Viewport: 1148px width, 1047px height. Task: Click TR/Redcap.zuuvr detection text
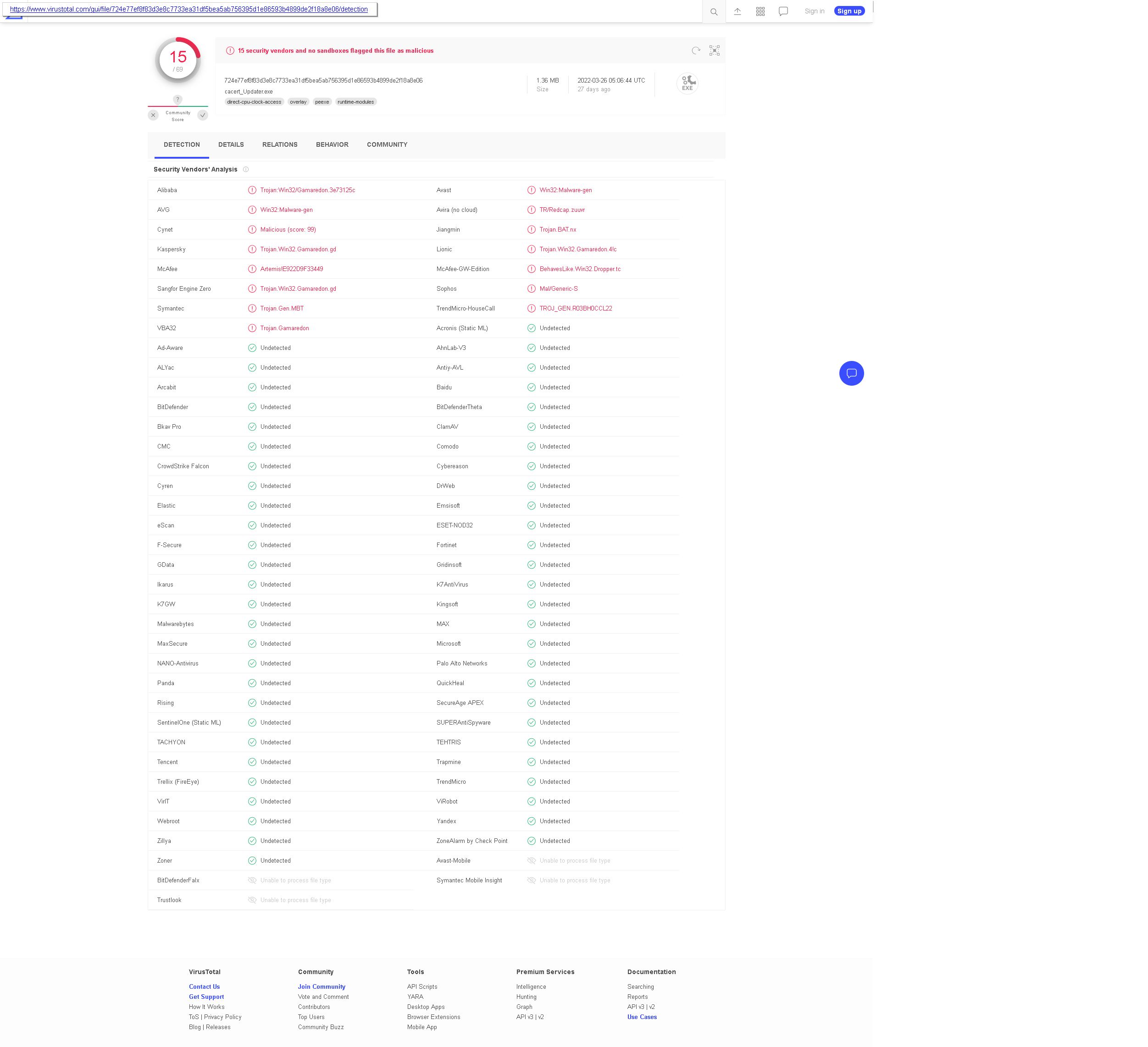[x=562, y=210]
